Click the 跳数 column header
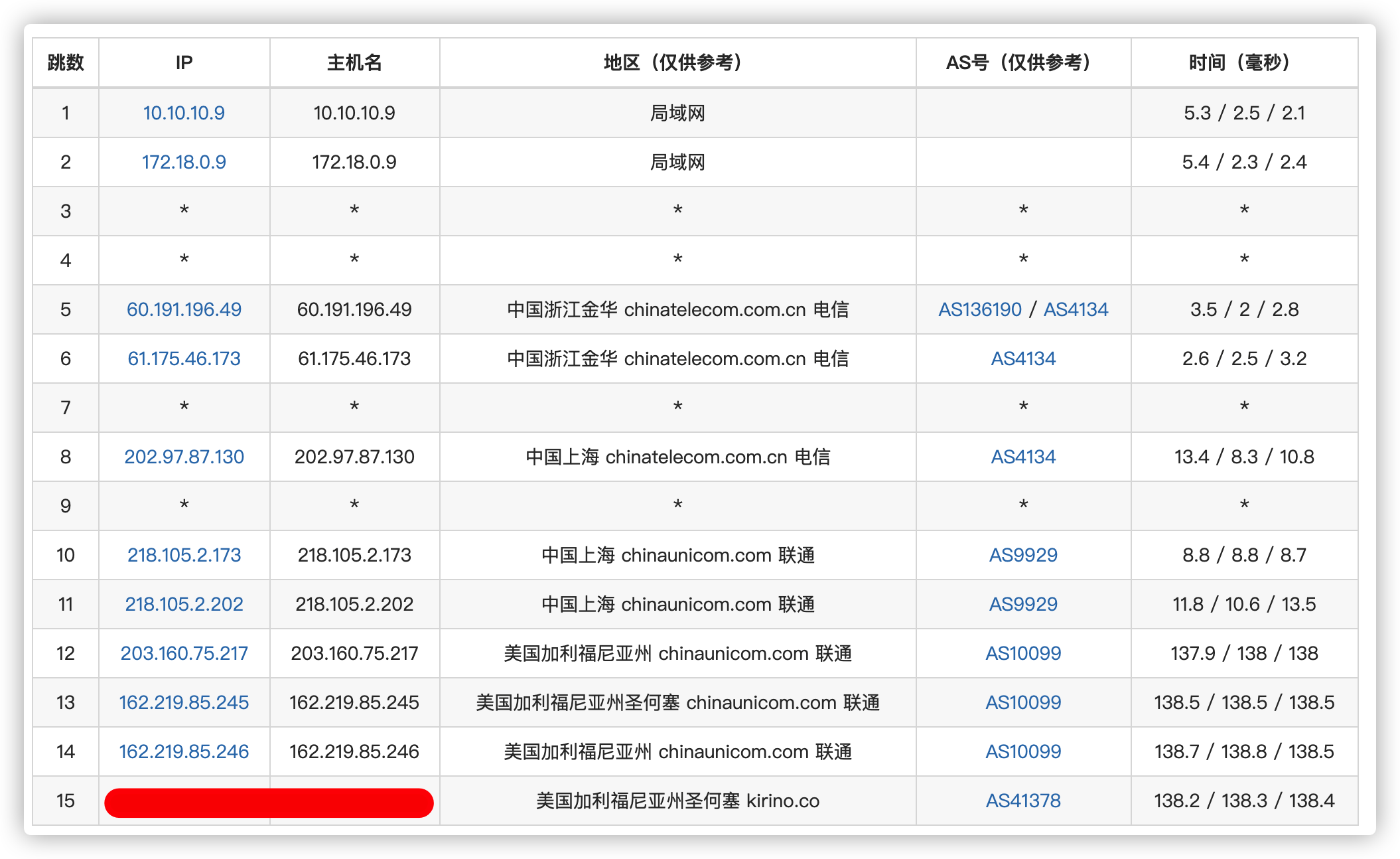The image size is (1400, 859). tap(66, 62)
